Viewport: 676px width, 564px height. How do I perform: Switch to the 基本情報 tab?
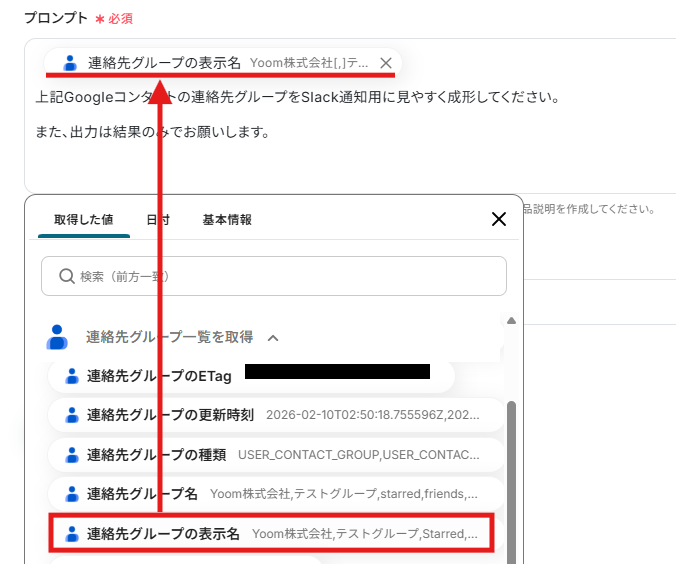[227, 219]
